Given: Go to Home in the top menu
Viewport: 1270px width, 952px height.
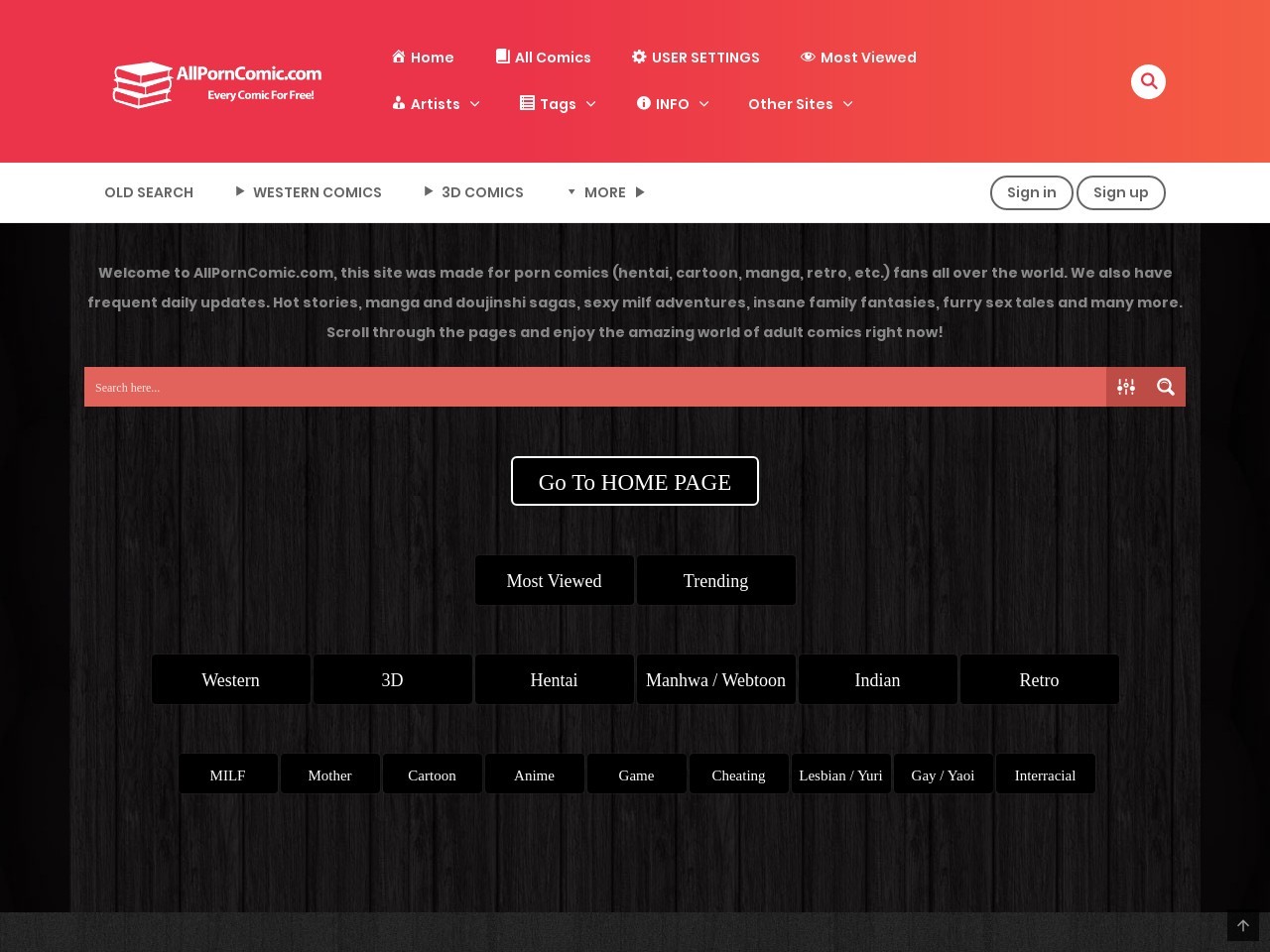Looking at the screenshot, I should click(x=423, y=58).
